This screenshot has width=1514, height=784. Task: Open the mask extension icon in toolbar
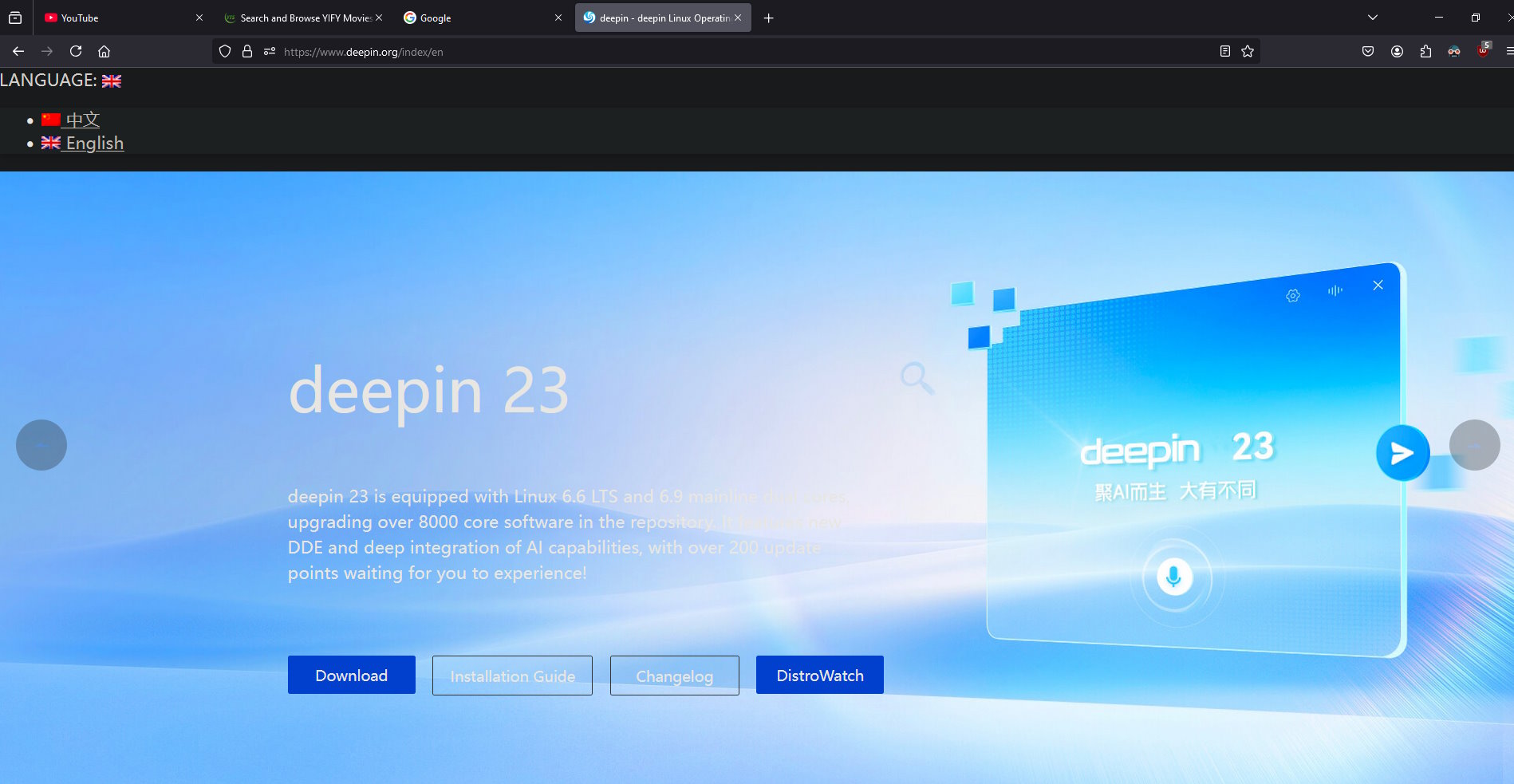pyautogui.click(x=1454, y=51)
